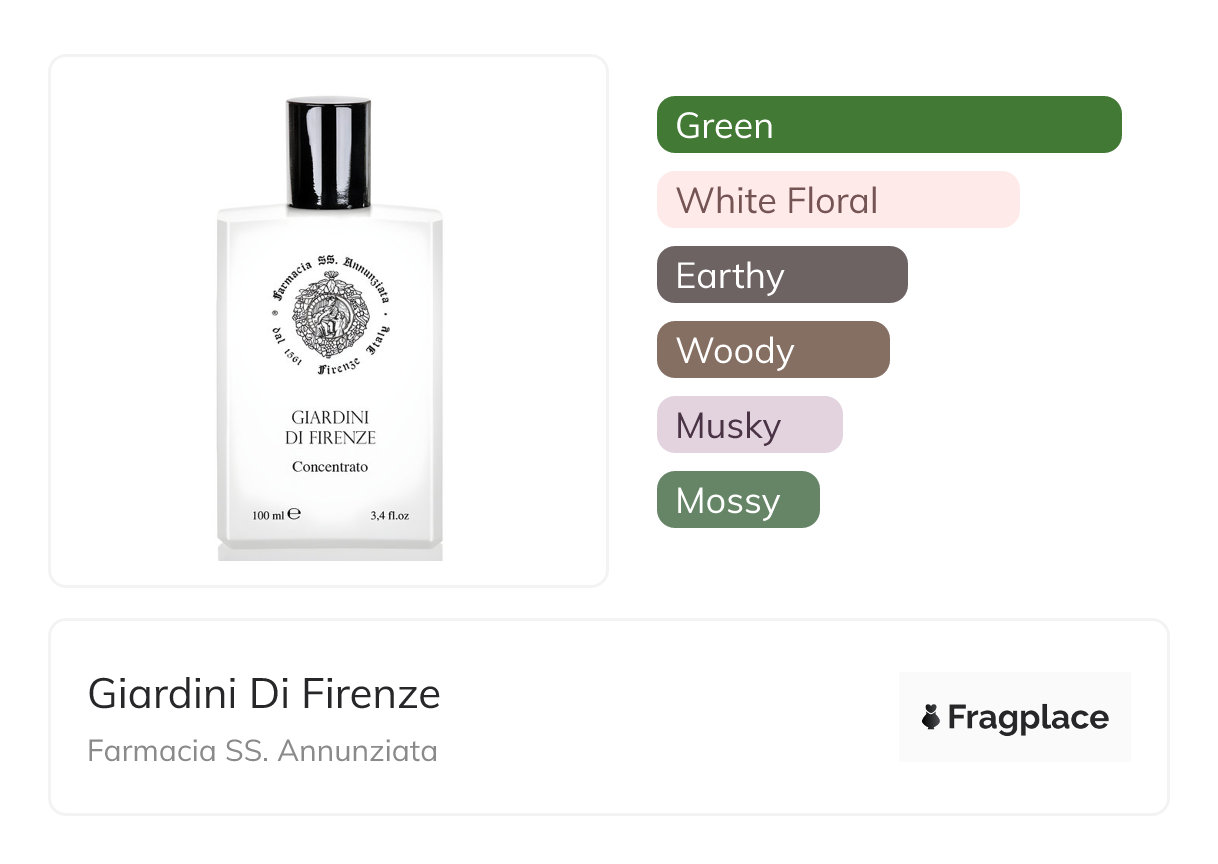The height and width of the screenshot is (864, 1218).
Task: Click the Fragplace logo icon
Action: (x=931, y=717)
